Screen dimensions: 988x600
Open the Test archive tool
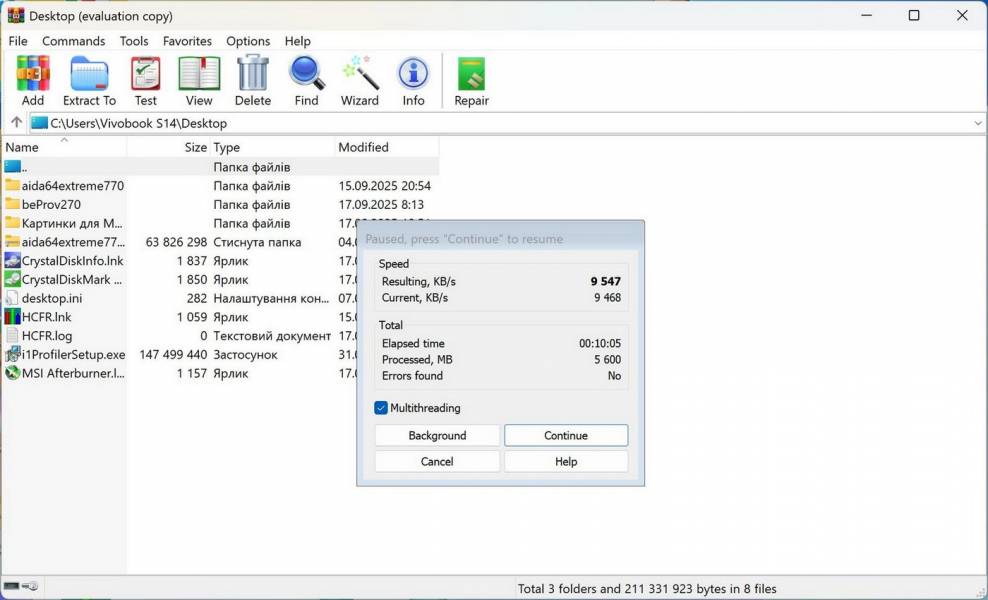coord(145,80)
